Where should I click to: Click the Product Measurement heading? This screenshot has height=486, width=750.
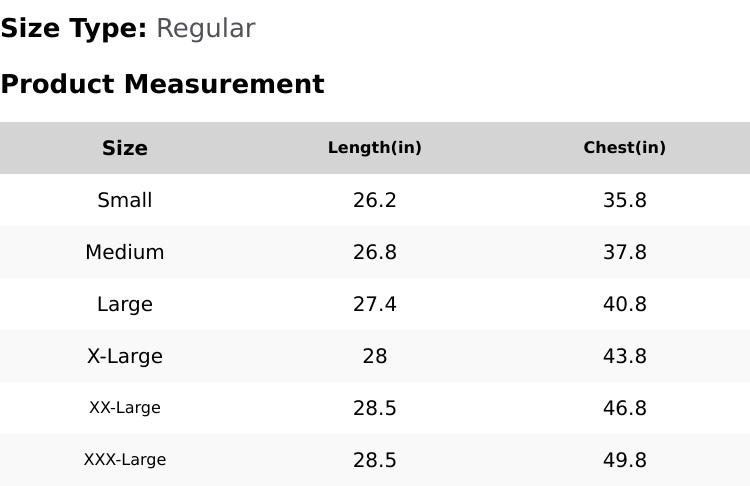(162, 84)
